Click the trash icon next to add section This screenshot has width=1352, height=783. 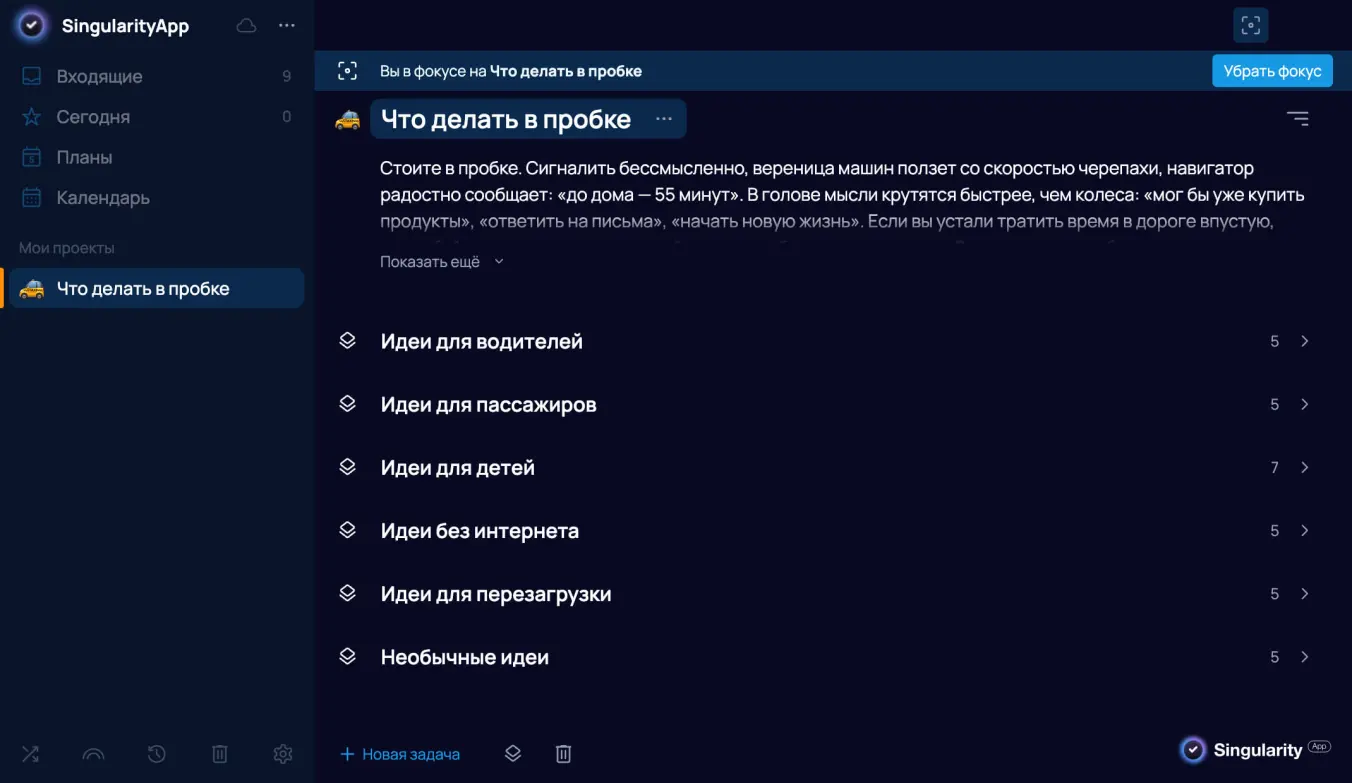[x=563, y=753]
